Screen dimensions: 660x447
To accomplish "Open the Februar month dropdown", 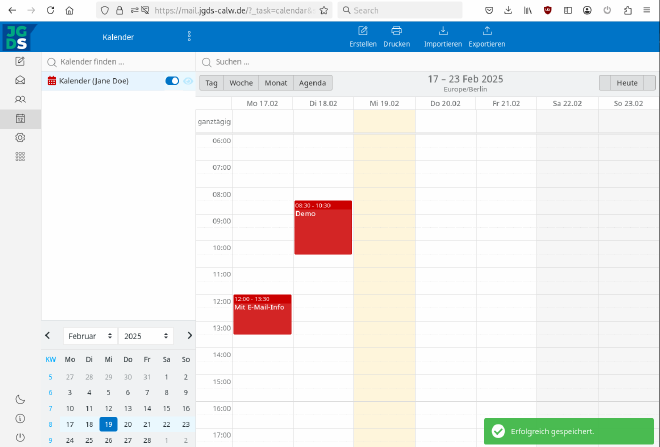I will coord(90,336).
